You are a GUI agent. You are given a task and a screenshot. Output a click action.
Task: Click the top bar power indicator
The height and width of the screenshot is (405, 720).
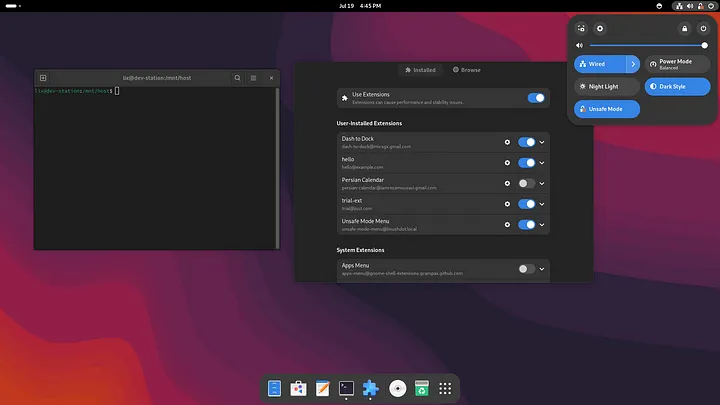tap(711, 6)
